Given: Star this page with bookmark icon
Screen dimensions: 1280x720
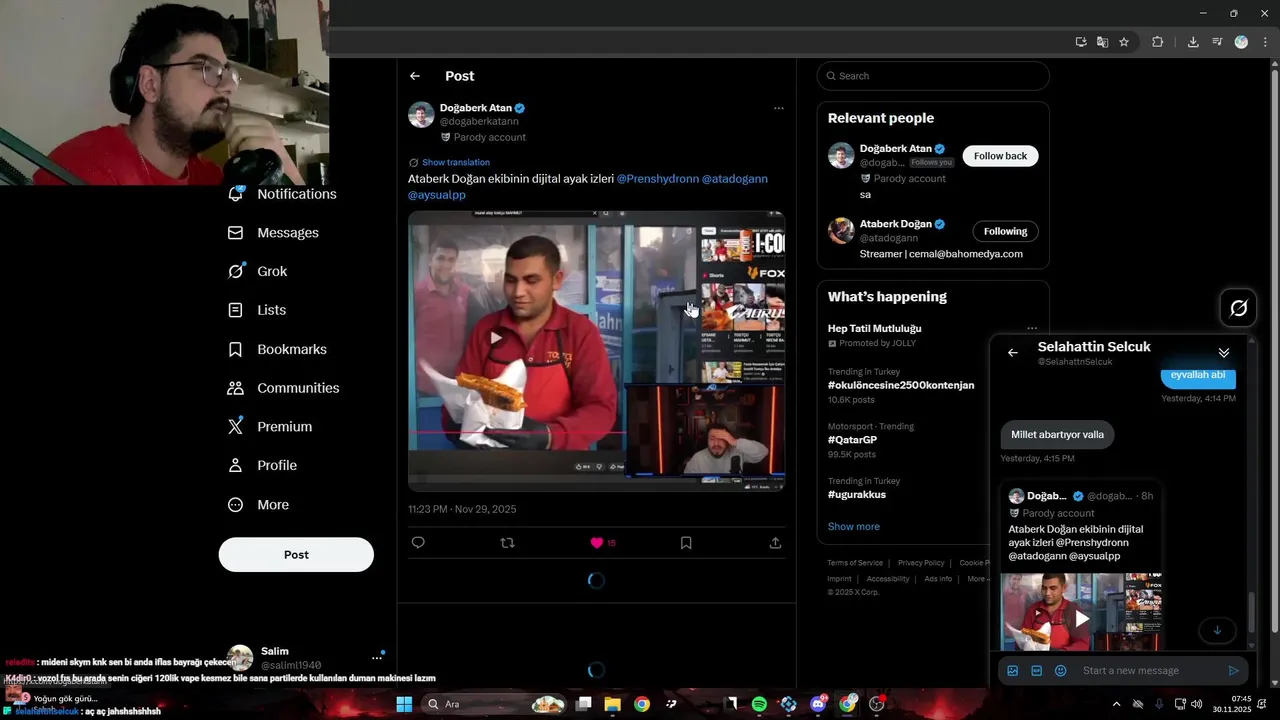Looking at the screenshot, I should pos(1124,42).
